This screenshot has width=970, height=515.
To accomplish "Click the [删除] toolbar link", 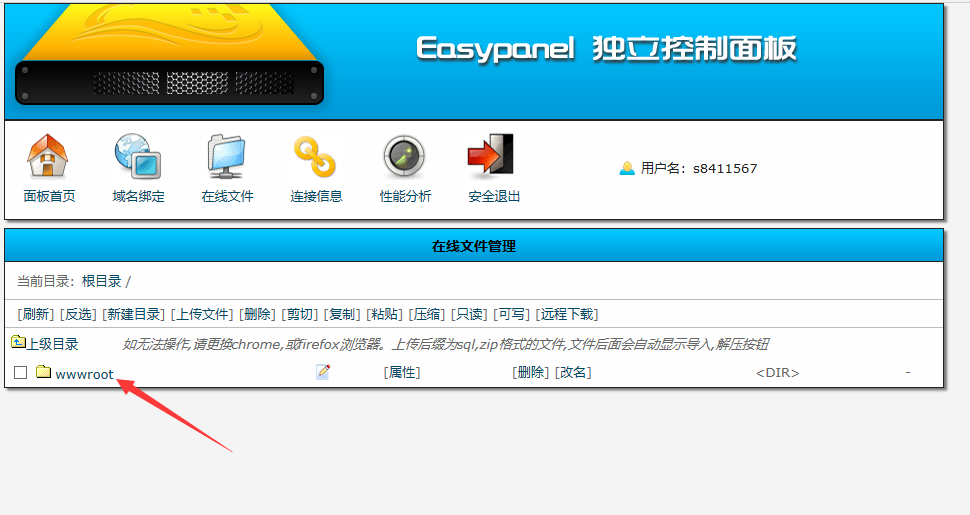I will pos(257,314).
